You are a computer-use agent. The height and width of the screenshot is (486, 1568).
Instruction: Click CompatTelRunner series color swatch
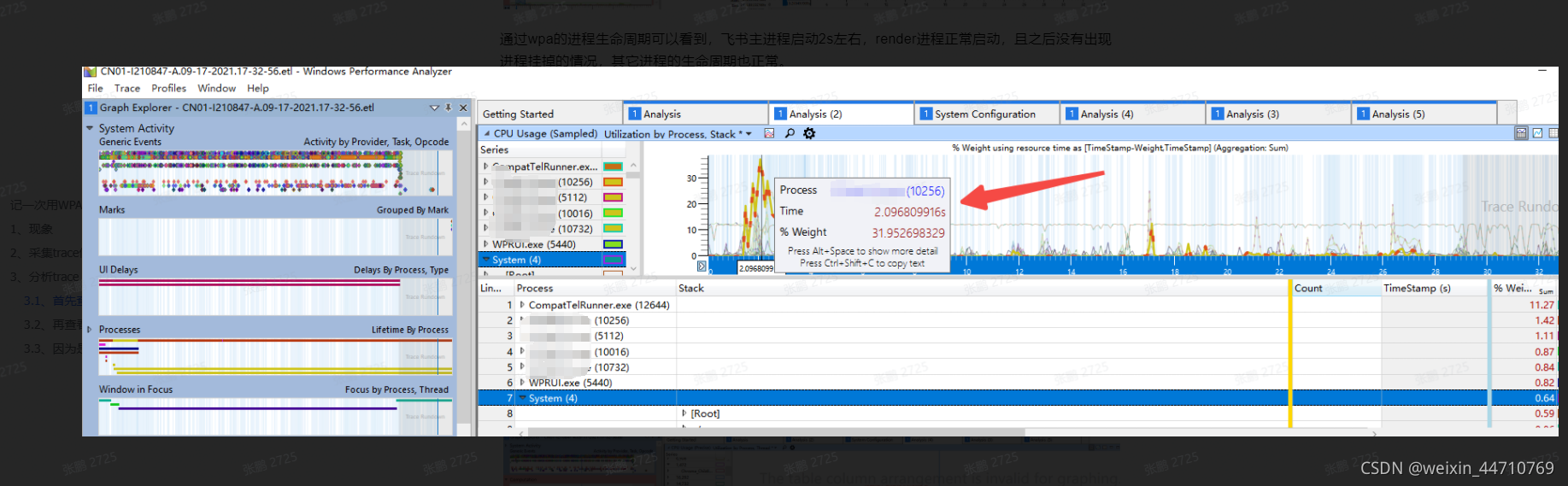pos(613,167)
